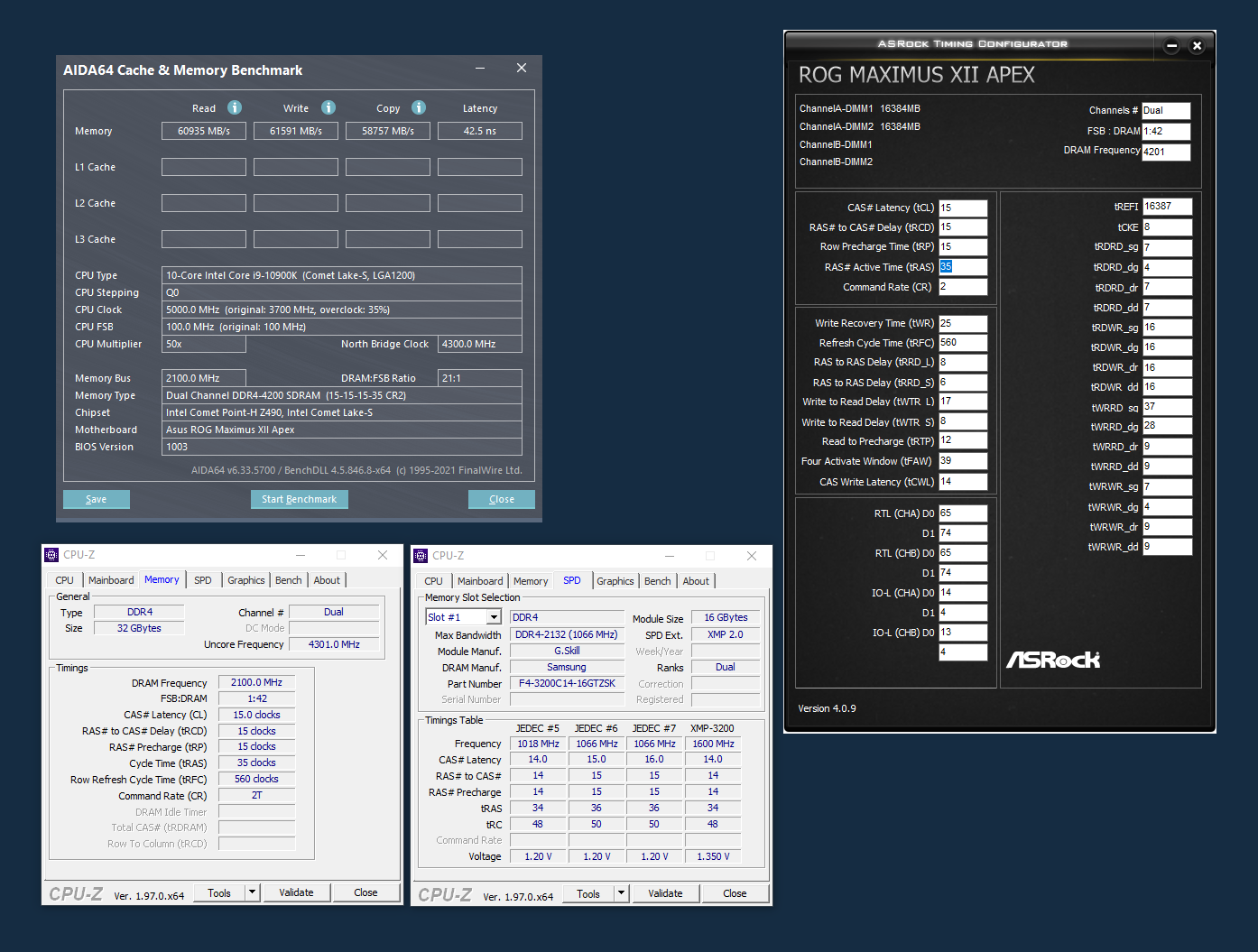Click the XMP-3200 column header in Timings Table
The width and height of the screenshot is (1258, 952).
point(712,728)
